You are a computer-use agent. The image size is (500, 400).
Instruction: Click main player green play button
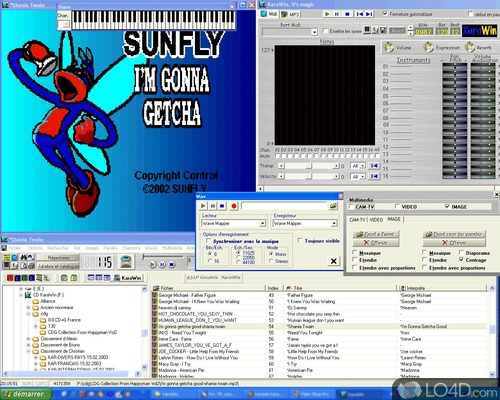coord(153,265)
